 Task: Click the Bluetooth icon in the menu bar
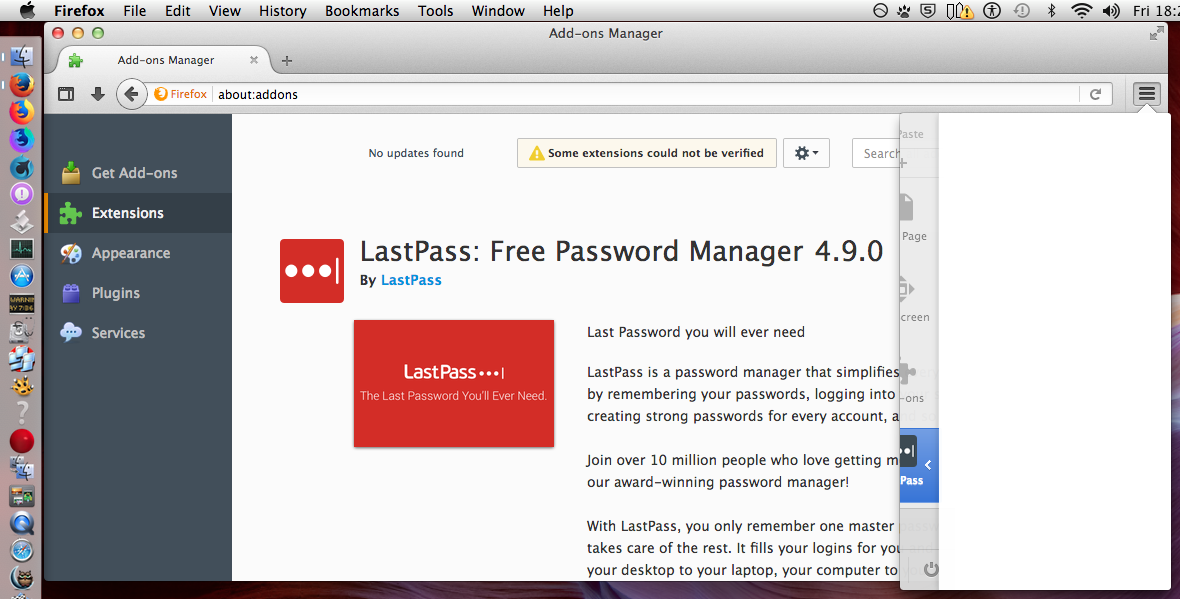pos(1052,11)
